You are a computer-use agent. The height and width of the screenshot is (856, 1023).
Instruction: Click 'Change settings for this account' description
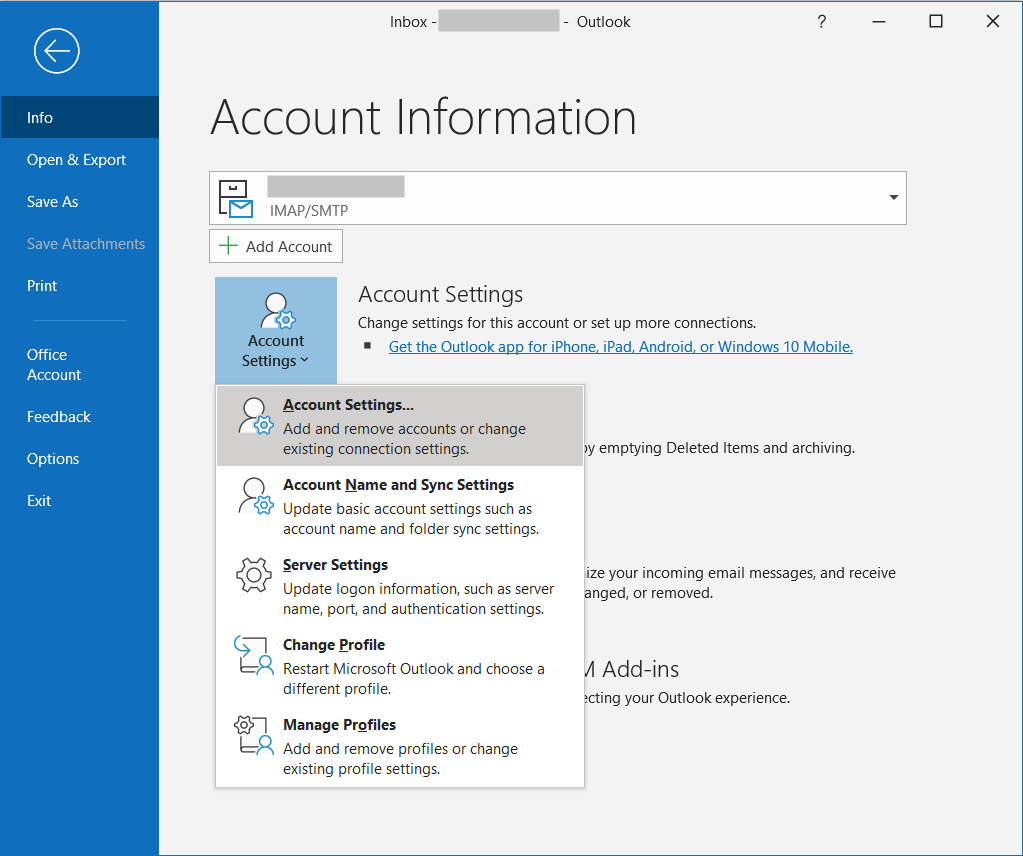pyautogui.click(x=557, y=323)
